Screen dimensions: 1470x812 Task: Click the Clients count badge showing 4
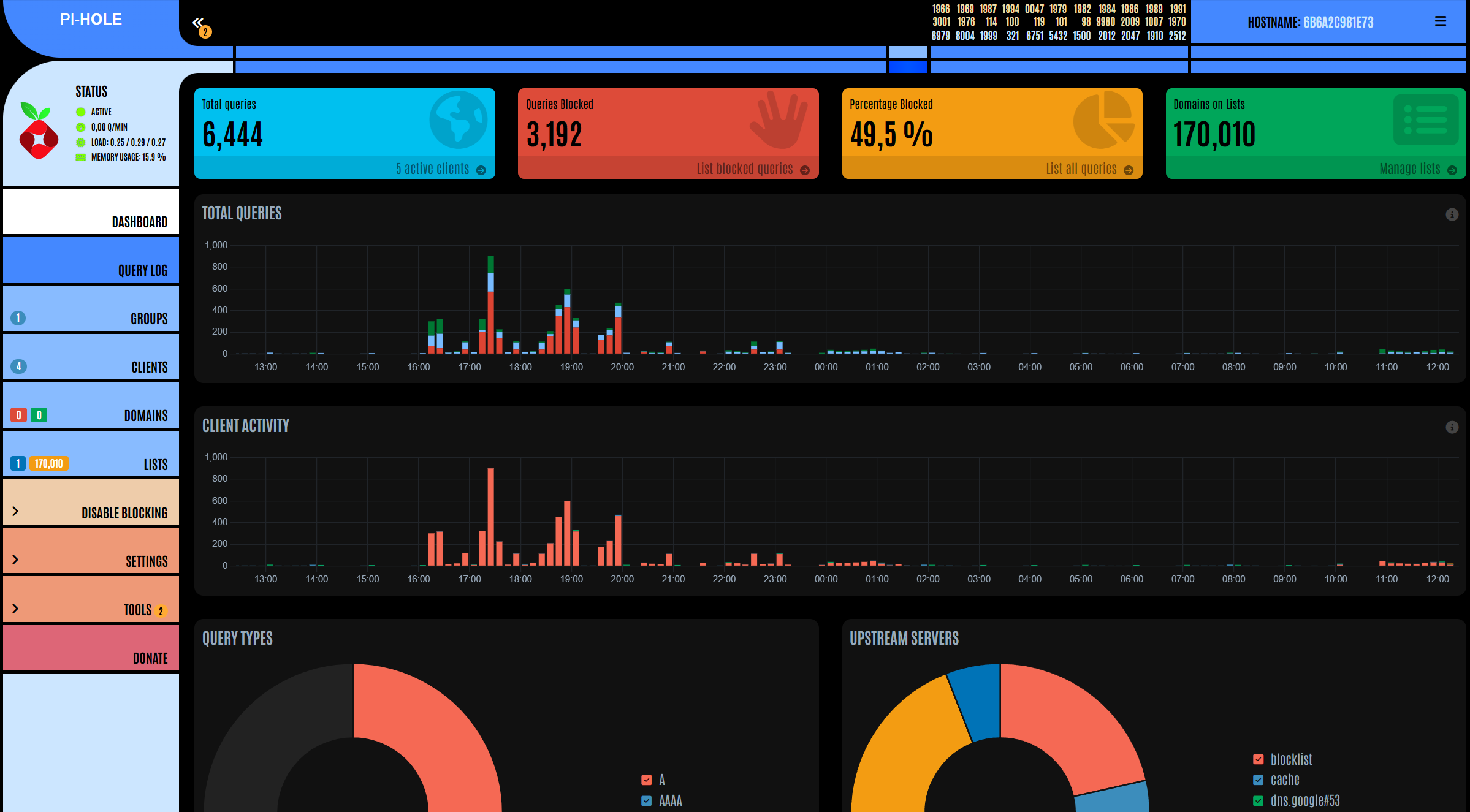tap(18, 366)
